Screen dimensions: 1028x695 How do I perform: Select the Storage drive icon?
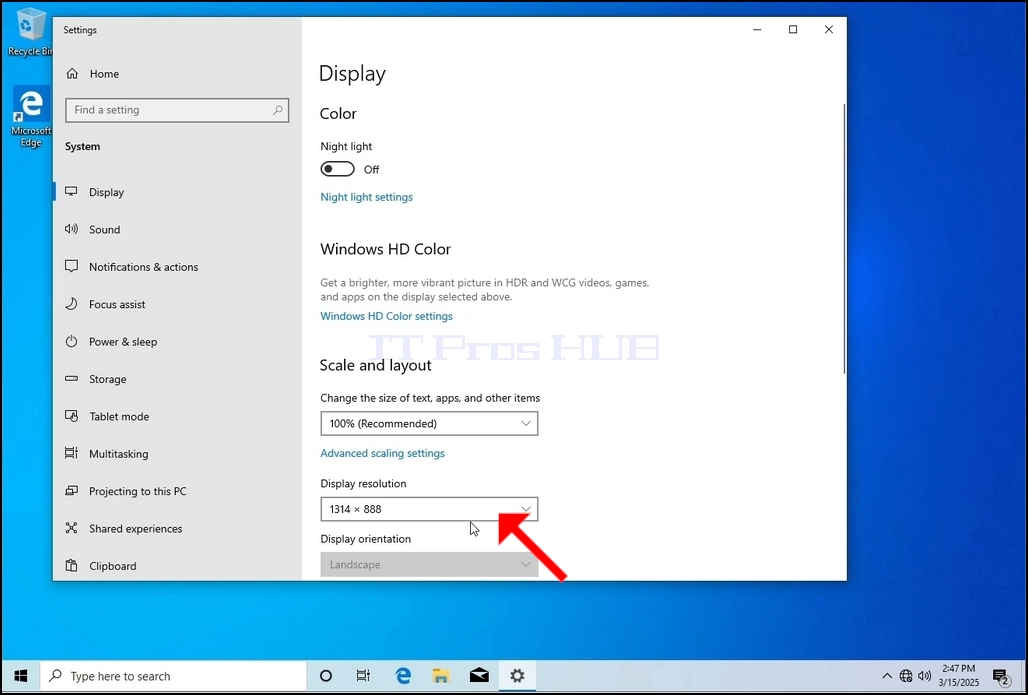[71, 379]
